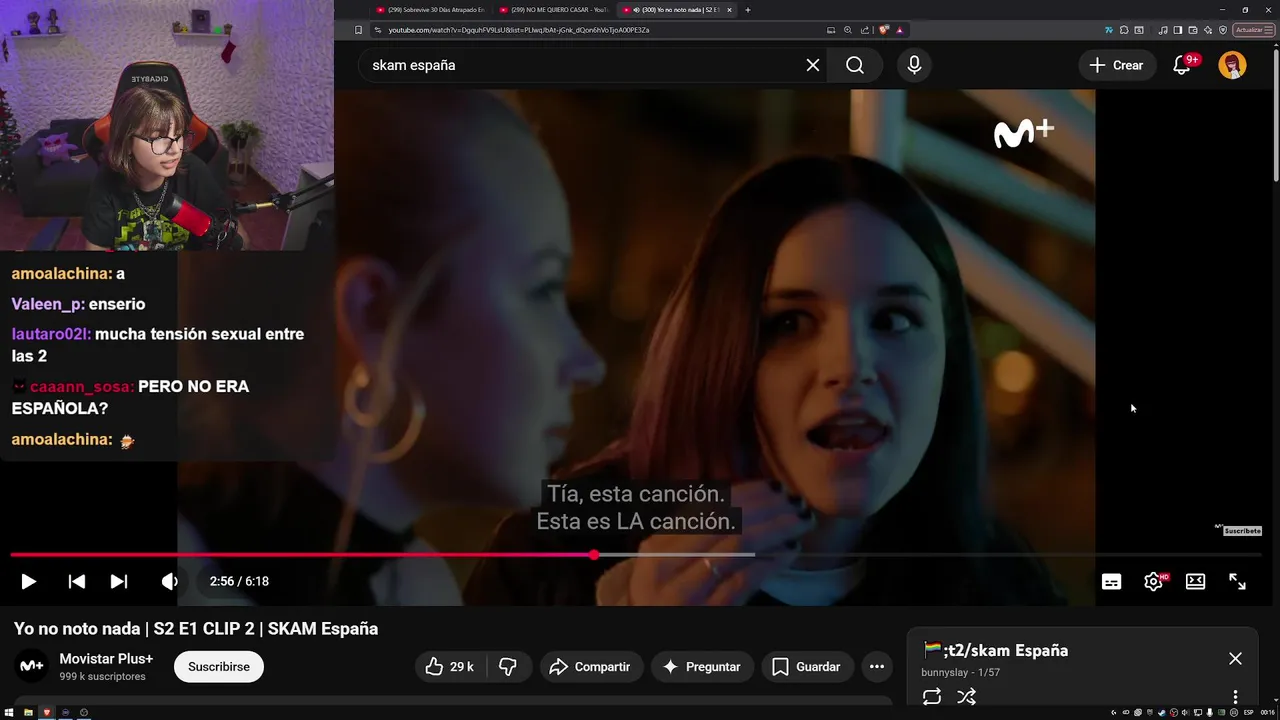This screenshot has width=1280, height=720.
Task: Open the video settings gear menu
Action: click(x=1153, y=581)
